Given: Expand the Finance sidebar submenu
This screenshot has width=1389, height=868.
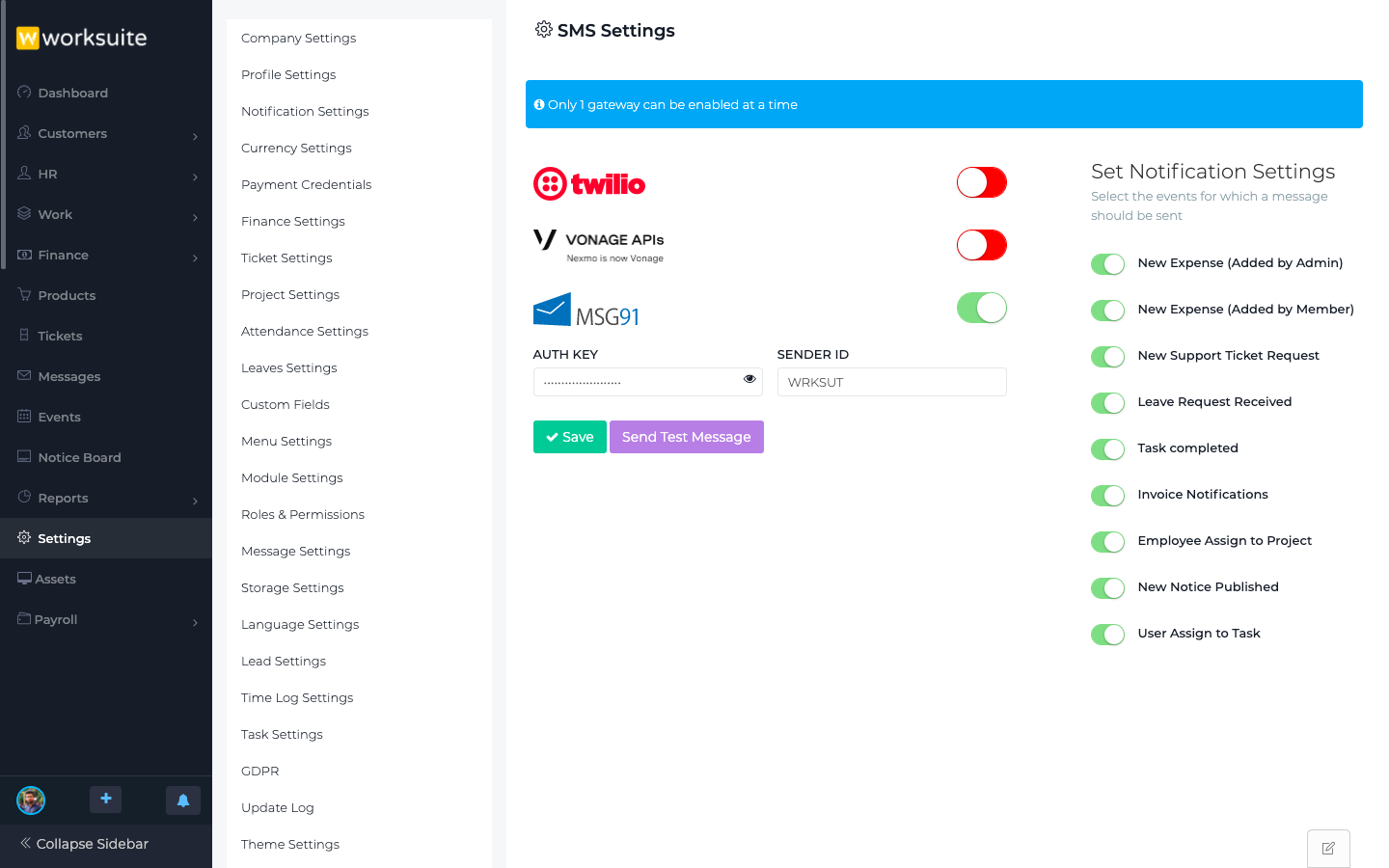Looking at the screenshot, I should [195, 258].
